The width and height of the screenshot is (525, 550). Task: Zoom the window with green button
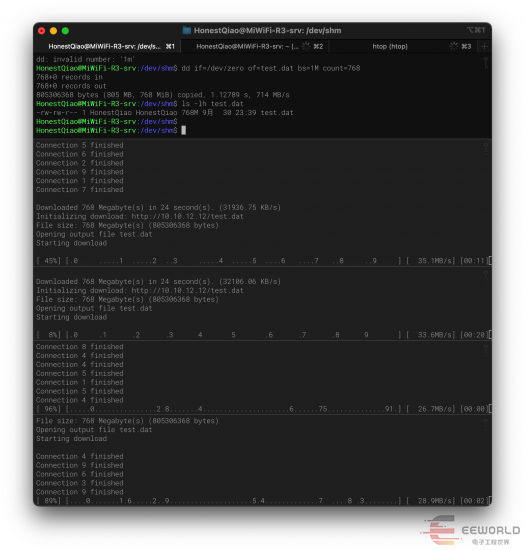65,31
